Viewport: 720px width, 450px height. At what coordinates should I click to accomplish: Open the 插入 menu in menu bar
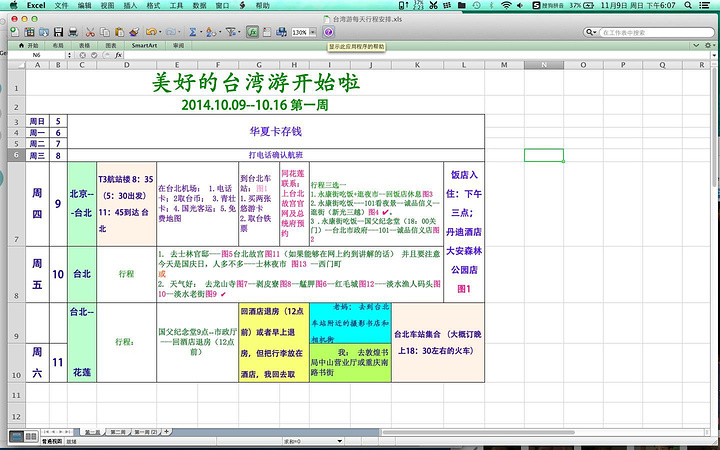(130, 5)
